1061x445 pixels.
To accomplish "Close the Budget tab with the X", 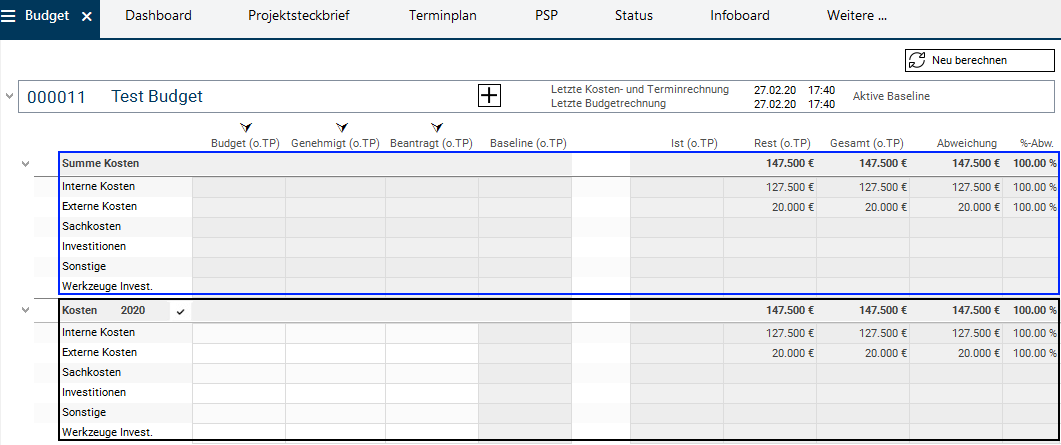I will (x=86, y=17).
